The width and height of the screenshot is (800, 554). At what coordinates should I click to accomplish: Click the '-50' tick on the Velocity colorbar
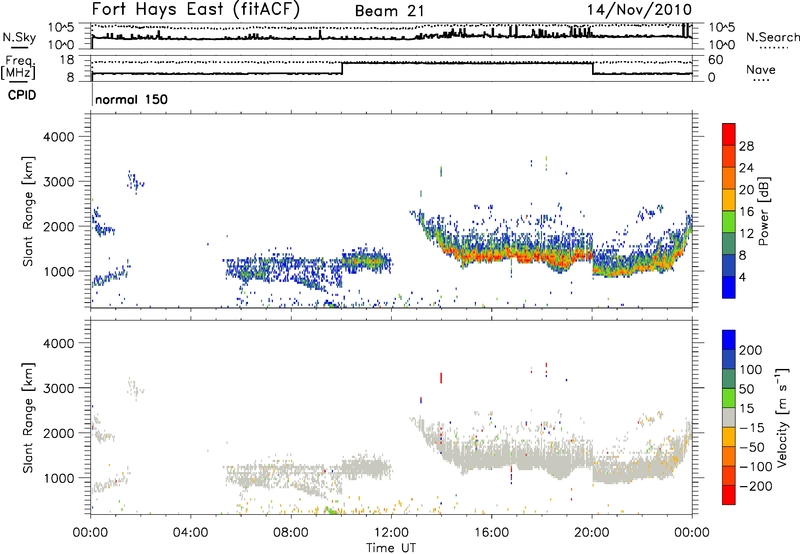coord(752,447)
